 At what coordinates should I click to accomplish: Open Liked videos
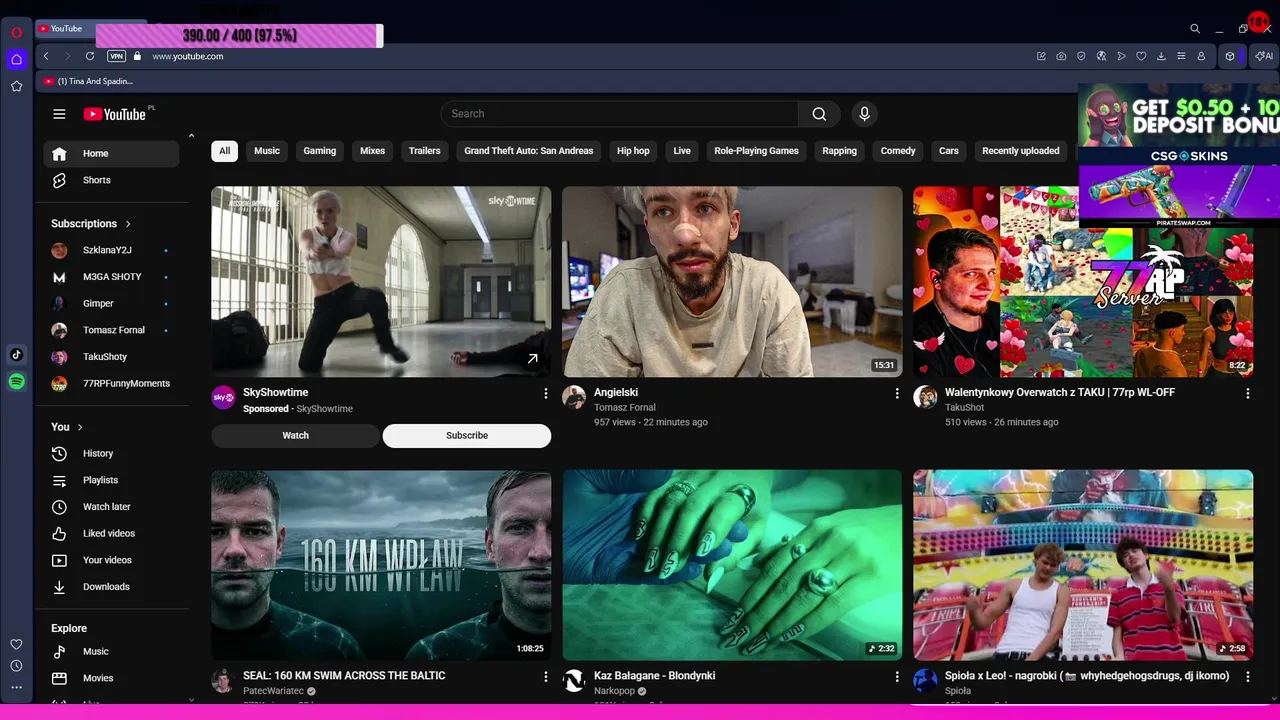tap(111, 534)
